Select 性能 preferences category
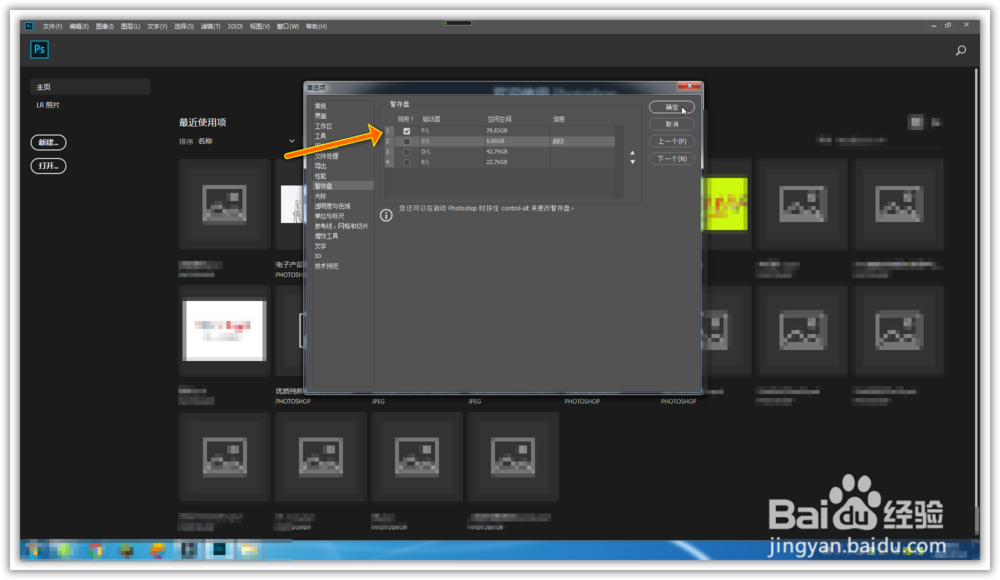This screenshot has height=580, width=1000. (x=320, y=176)
